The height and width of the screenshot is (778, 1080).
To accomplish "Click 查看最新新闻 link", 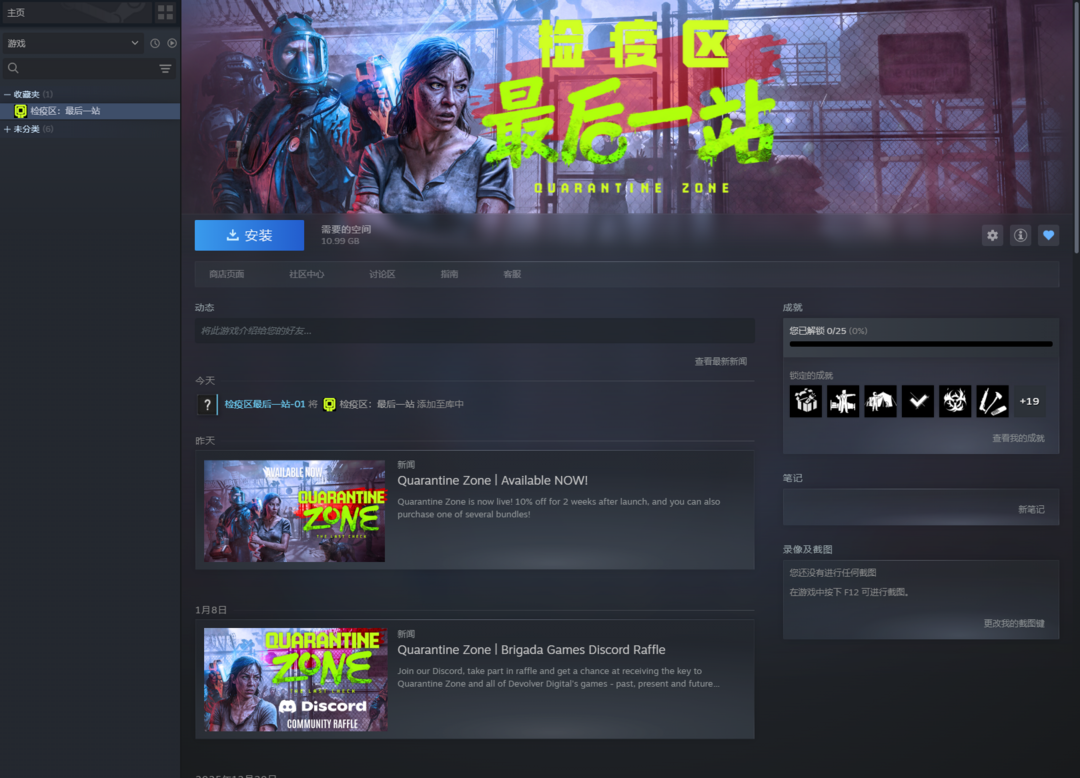I will 720,361.
